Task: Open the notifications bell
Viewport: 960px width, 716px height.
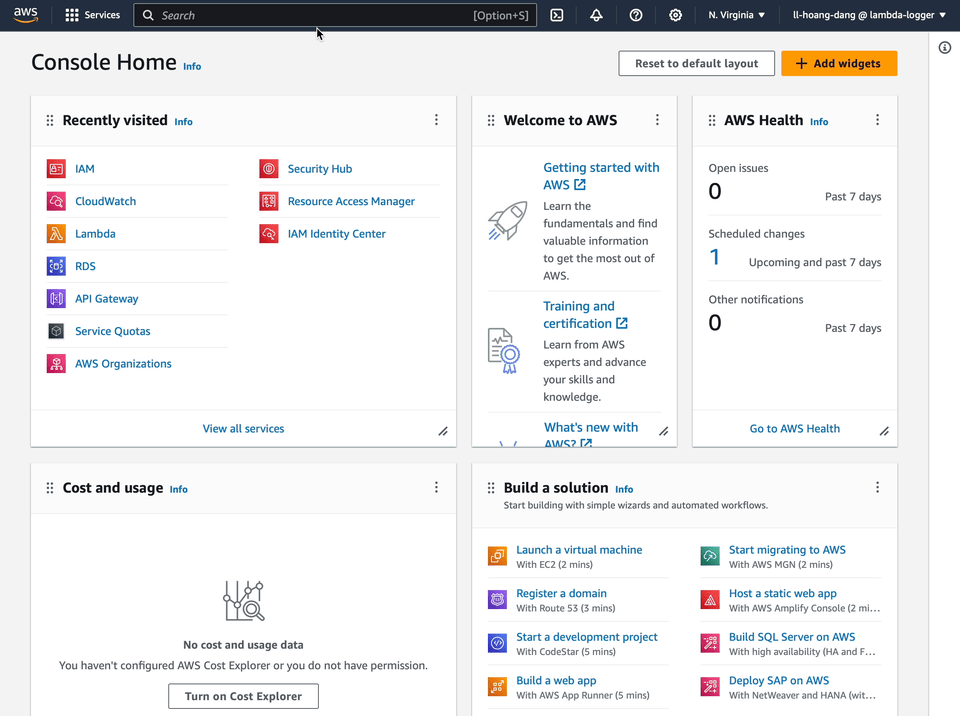Action: [596, 15]
